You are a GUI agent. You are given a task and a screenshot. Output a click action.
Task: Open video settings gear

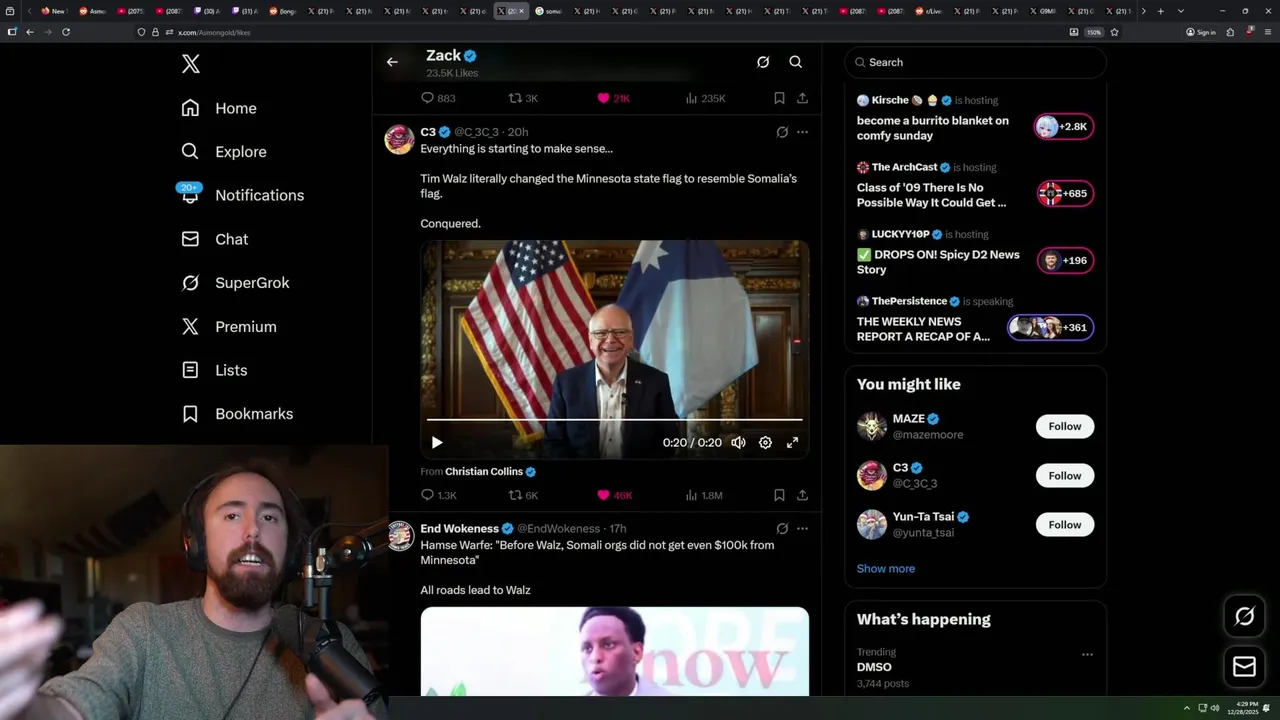click(765, 442)
